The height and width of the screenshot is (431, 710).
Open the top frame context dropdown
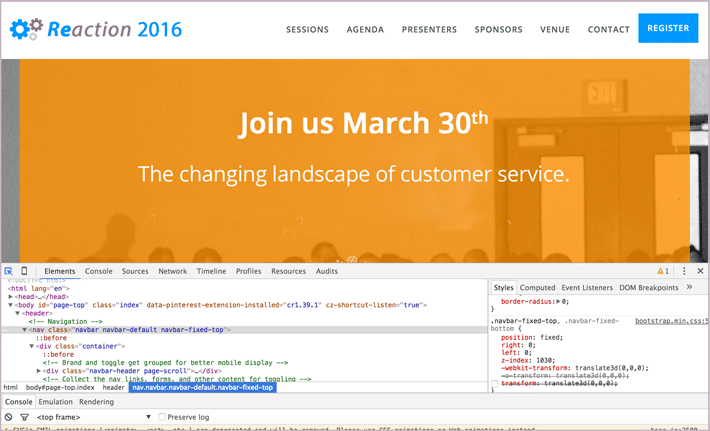tap(94, 417)
